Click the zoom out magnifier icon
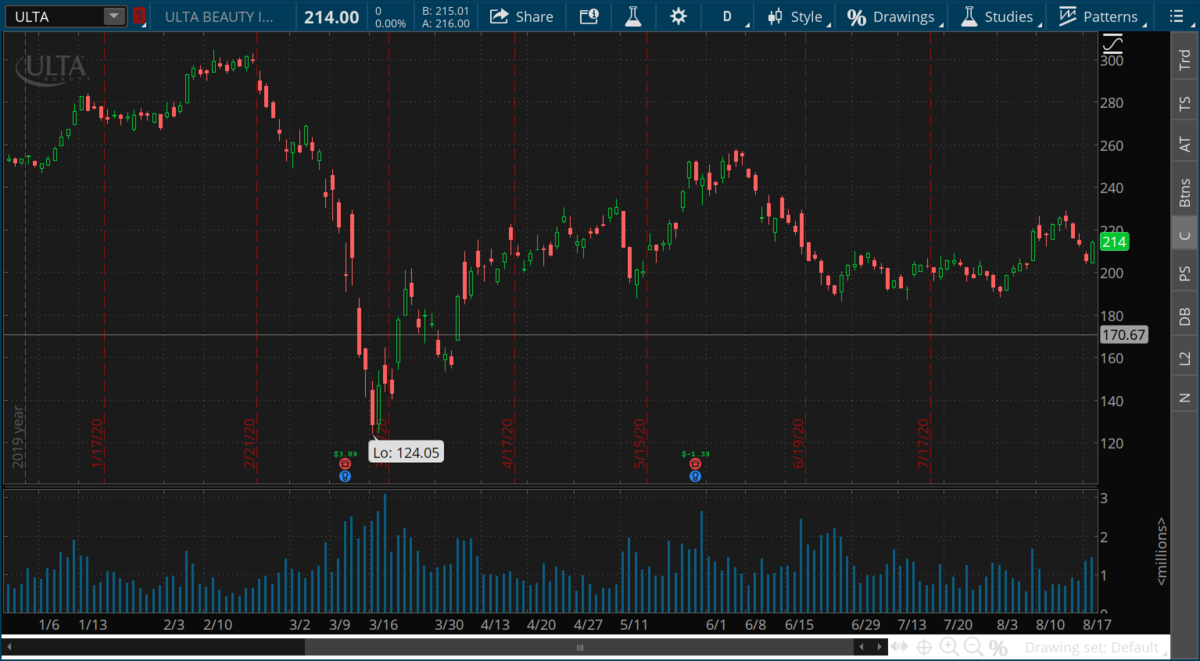The image size is (1200, 661). click(973, 648)
